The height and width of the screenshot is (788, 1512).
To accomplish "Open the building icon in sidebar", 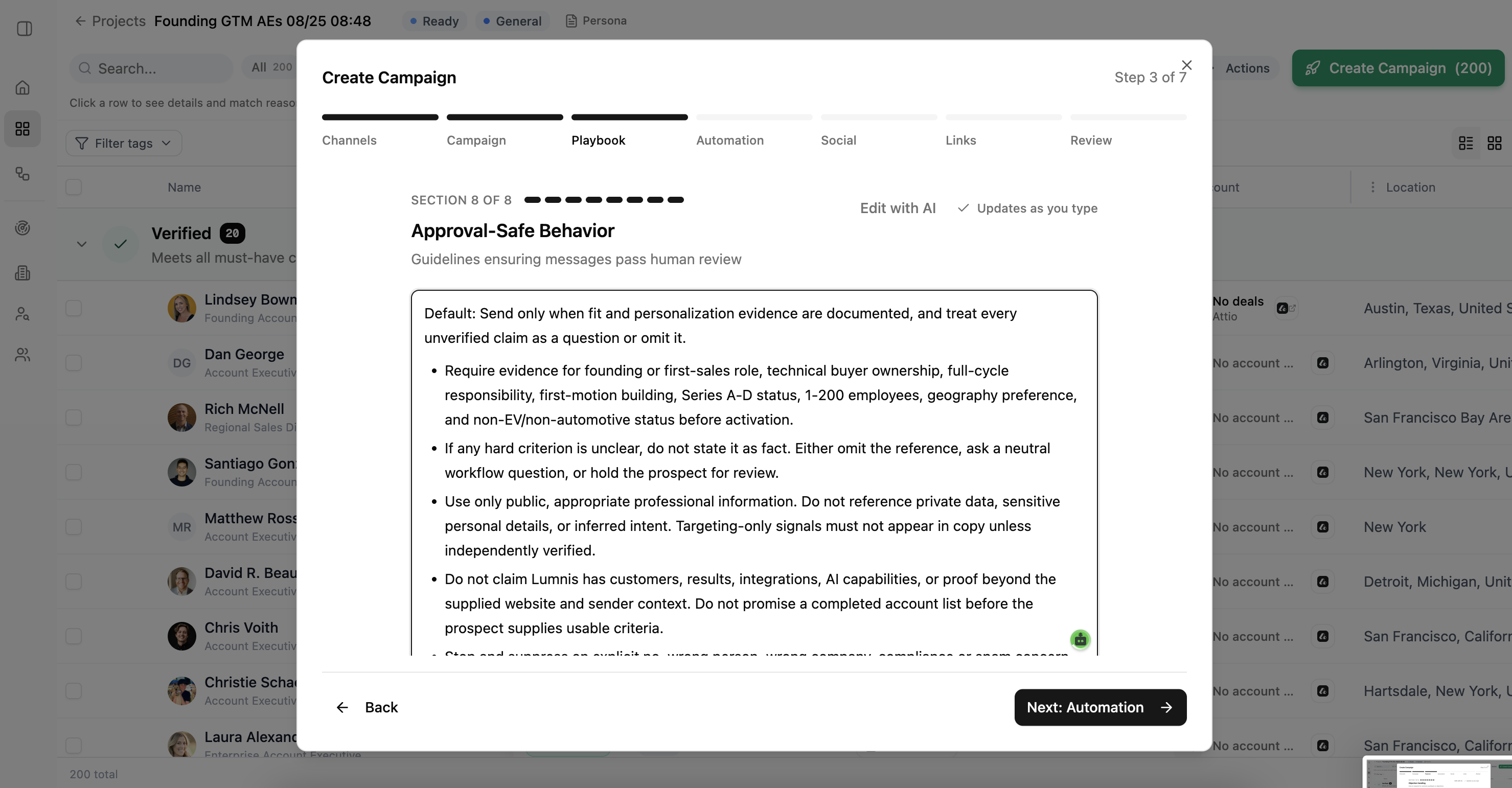I will [22, 273].
